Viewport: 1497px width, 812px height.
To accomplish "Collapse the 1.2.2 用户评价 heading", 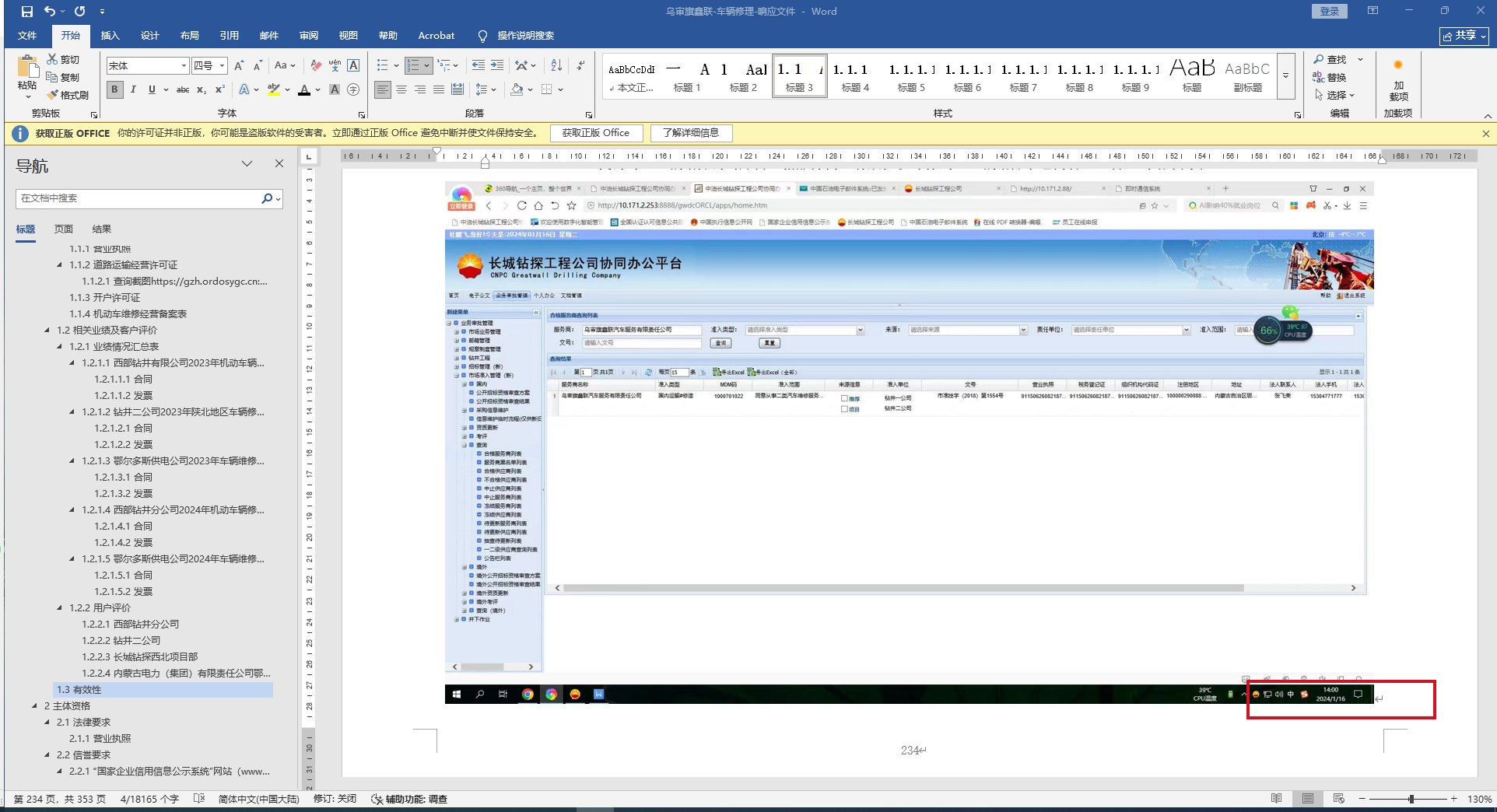I will point(60,608).
